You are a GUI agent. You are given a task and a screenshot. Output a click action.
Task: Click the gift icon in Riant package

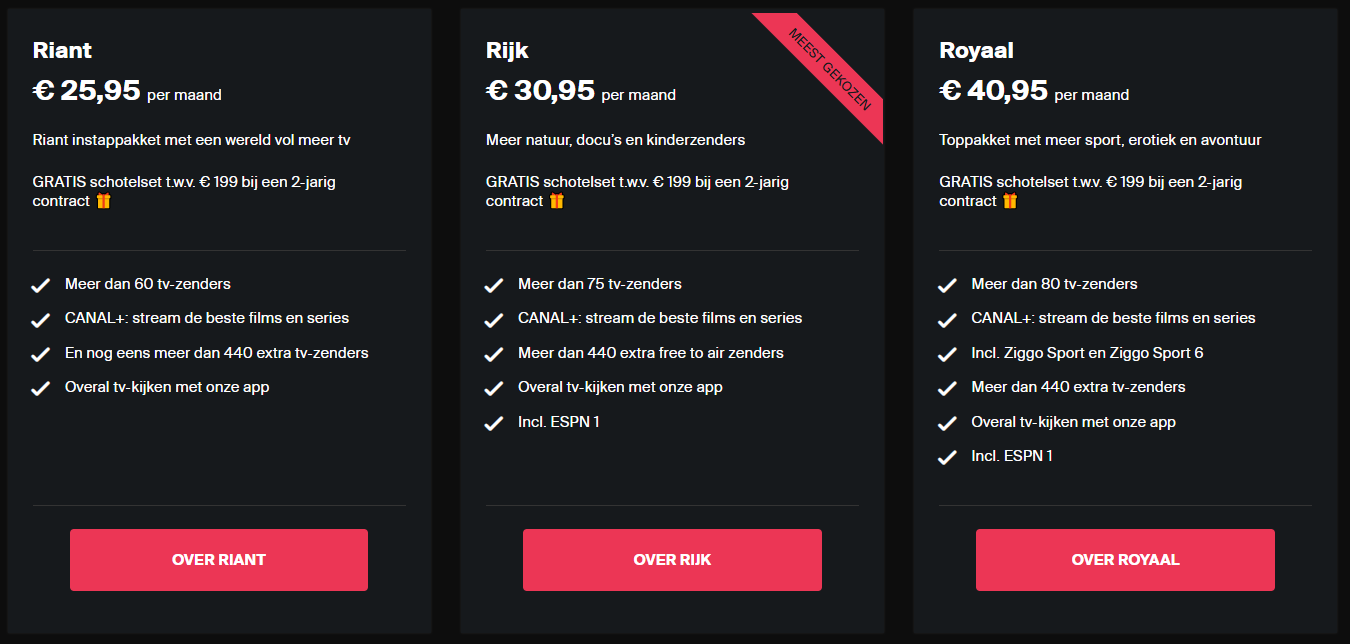point(104,201)
